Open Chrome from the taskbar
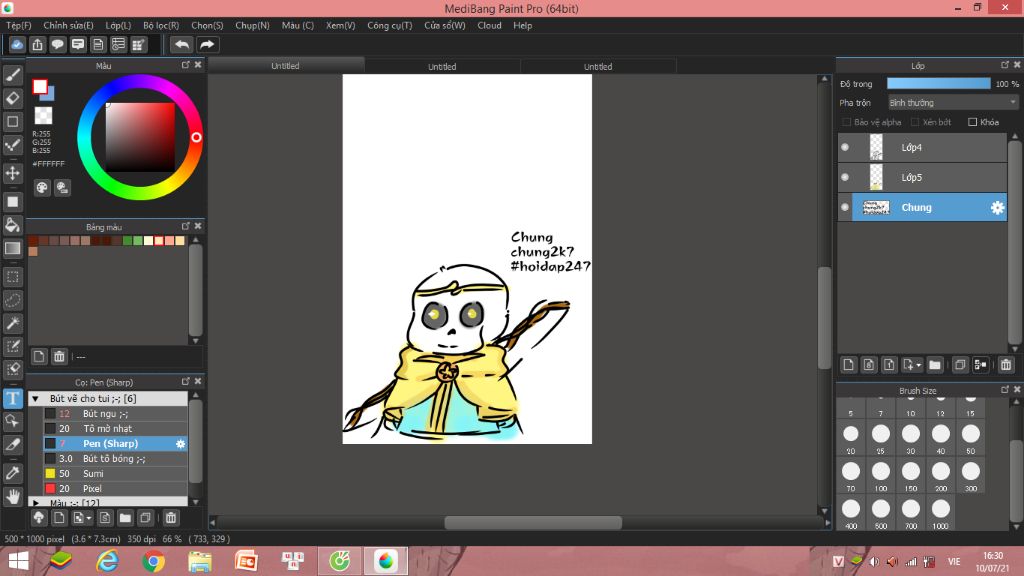Screen dimensions: 1024x576 [x=153, y=561]
